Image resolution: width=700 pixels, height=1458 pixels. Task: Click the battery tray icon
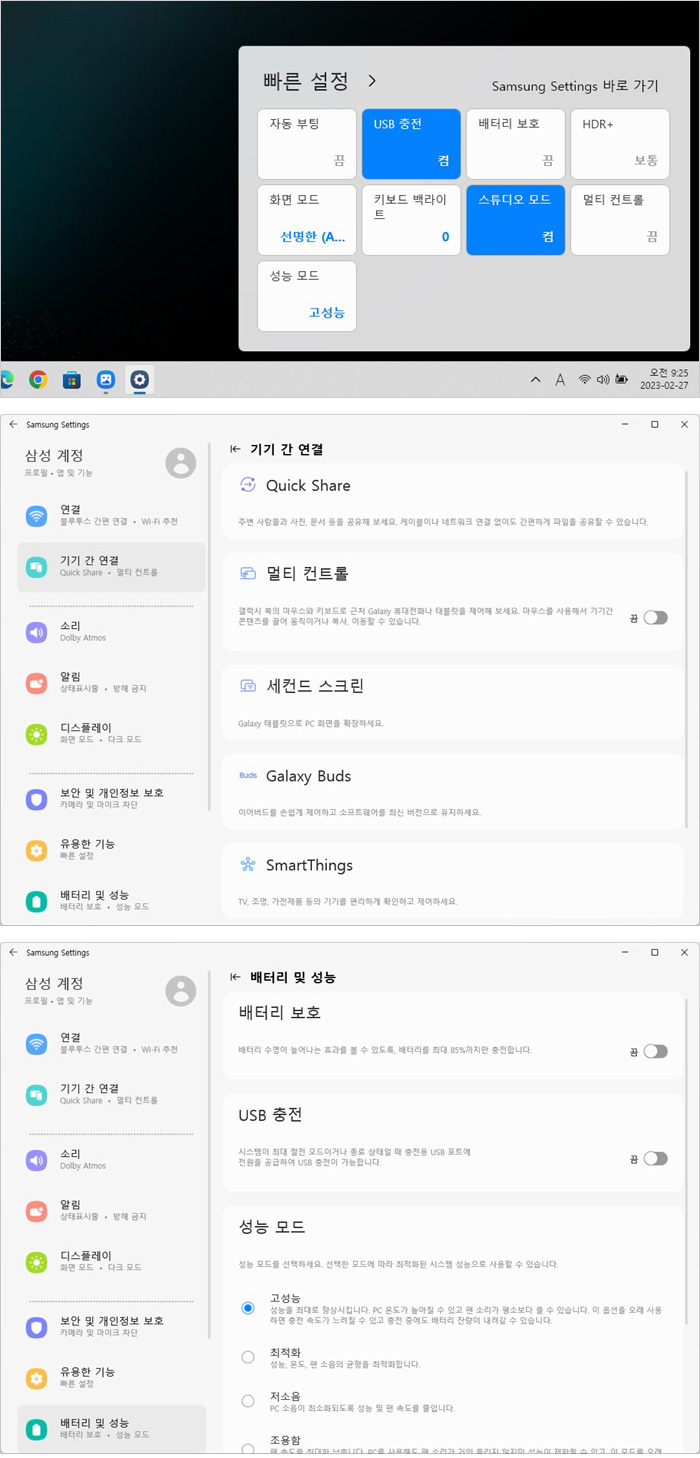(x=622, y=380)
